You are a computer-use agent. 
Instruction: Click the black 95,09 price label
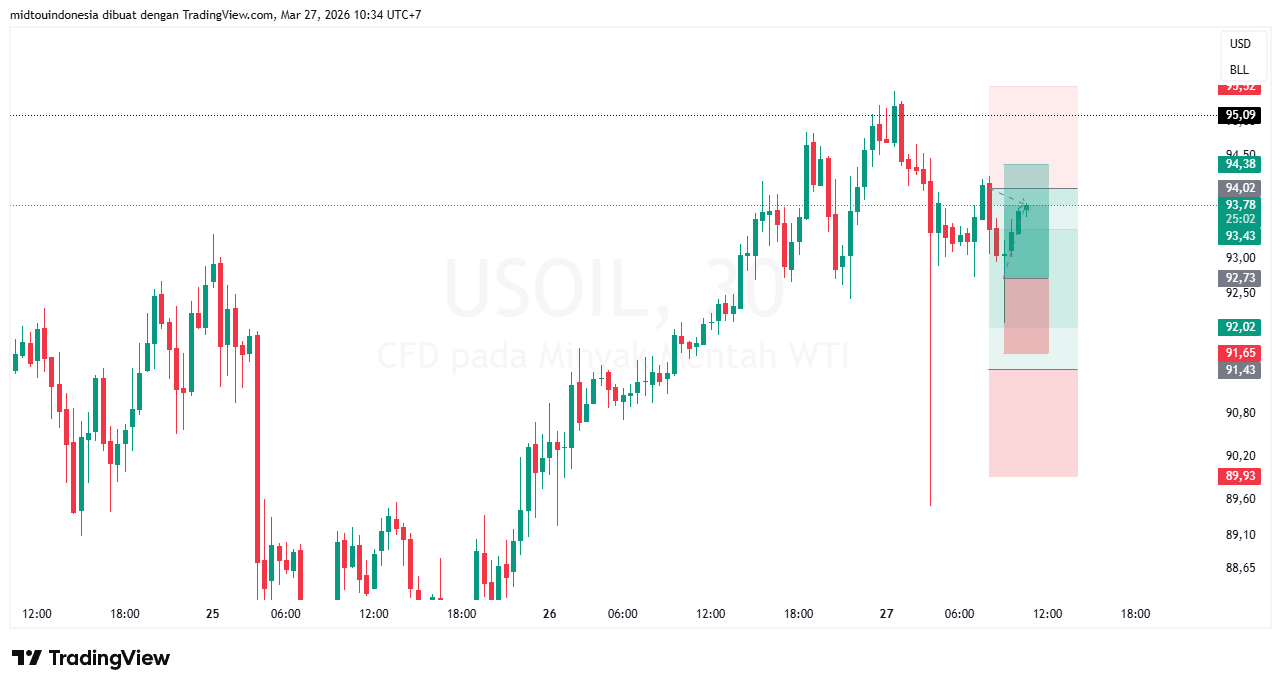point(1240,115)
